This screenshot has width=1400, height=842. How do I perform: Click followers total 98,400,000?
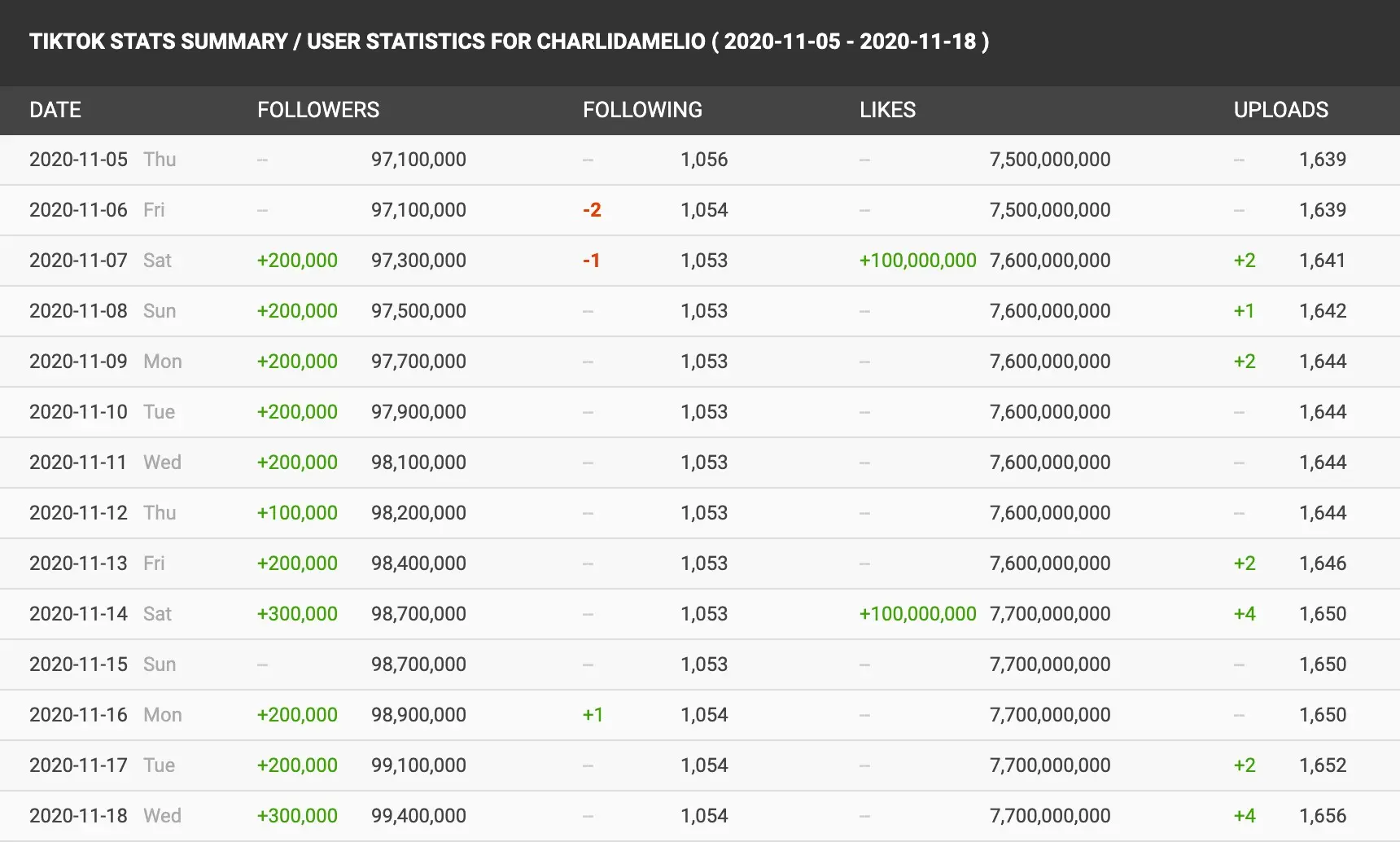tap(418, 564)
